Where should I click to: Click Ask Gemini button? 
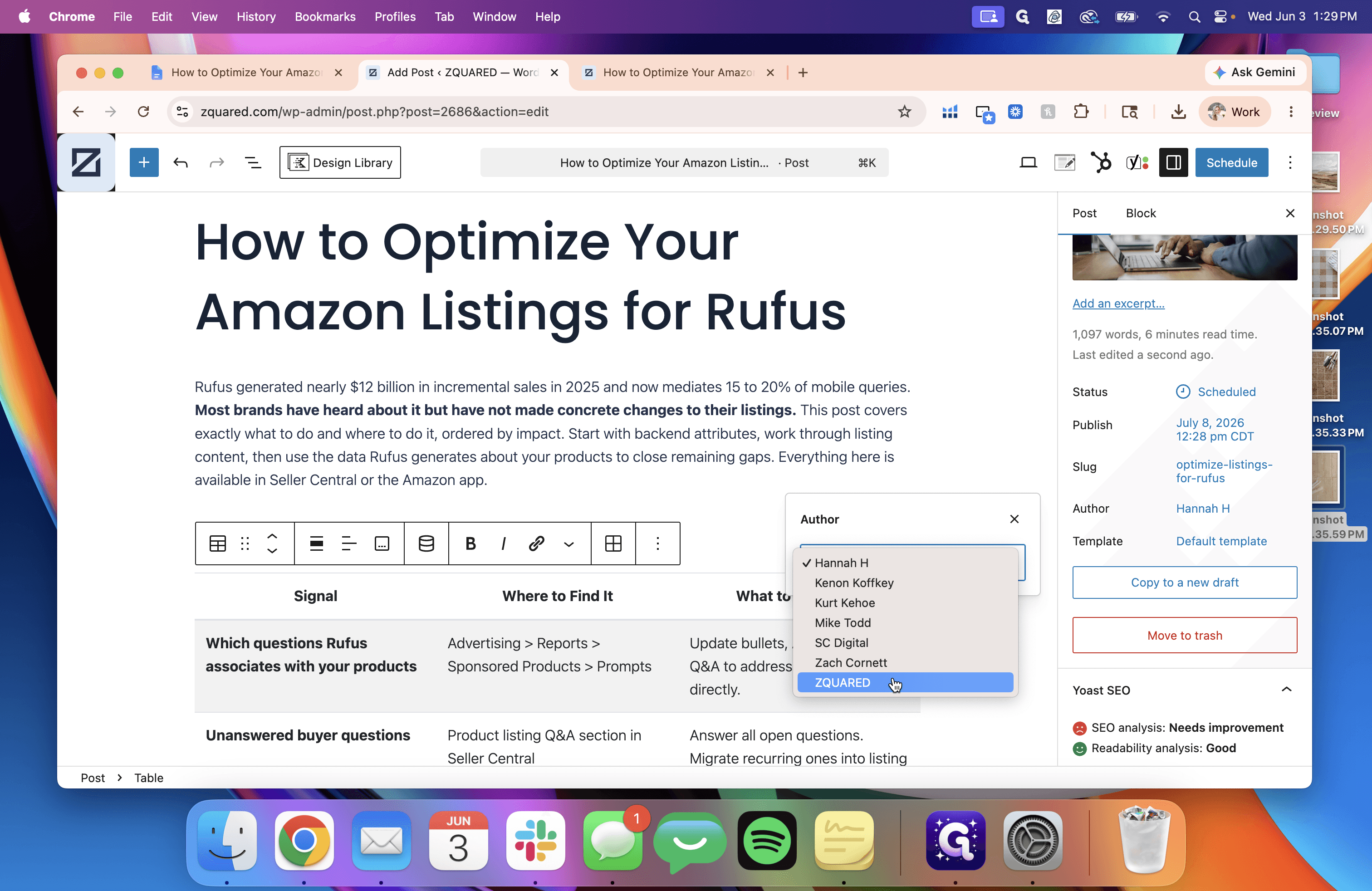coord(1255,73)
